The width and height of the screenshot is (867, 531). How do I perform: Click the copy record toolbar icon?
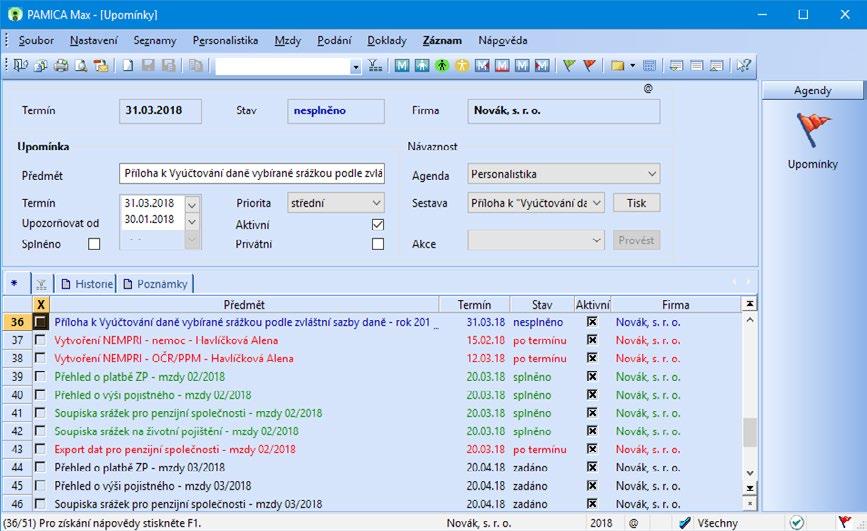(196, 65)
